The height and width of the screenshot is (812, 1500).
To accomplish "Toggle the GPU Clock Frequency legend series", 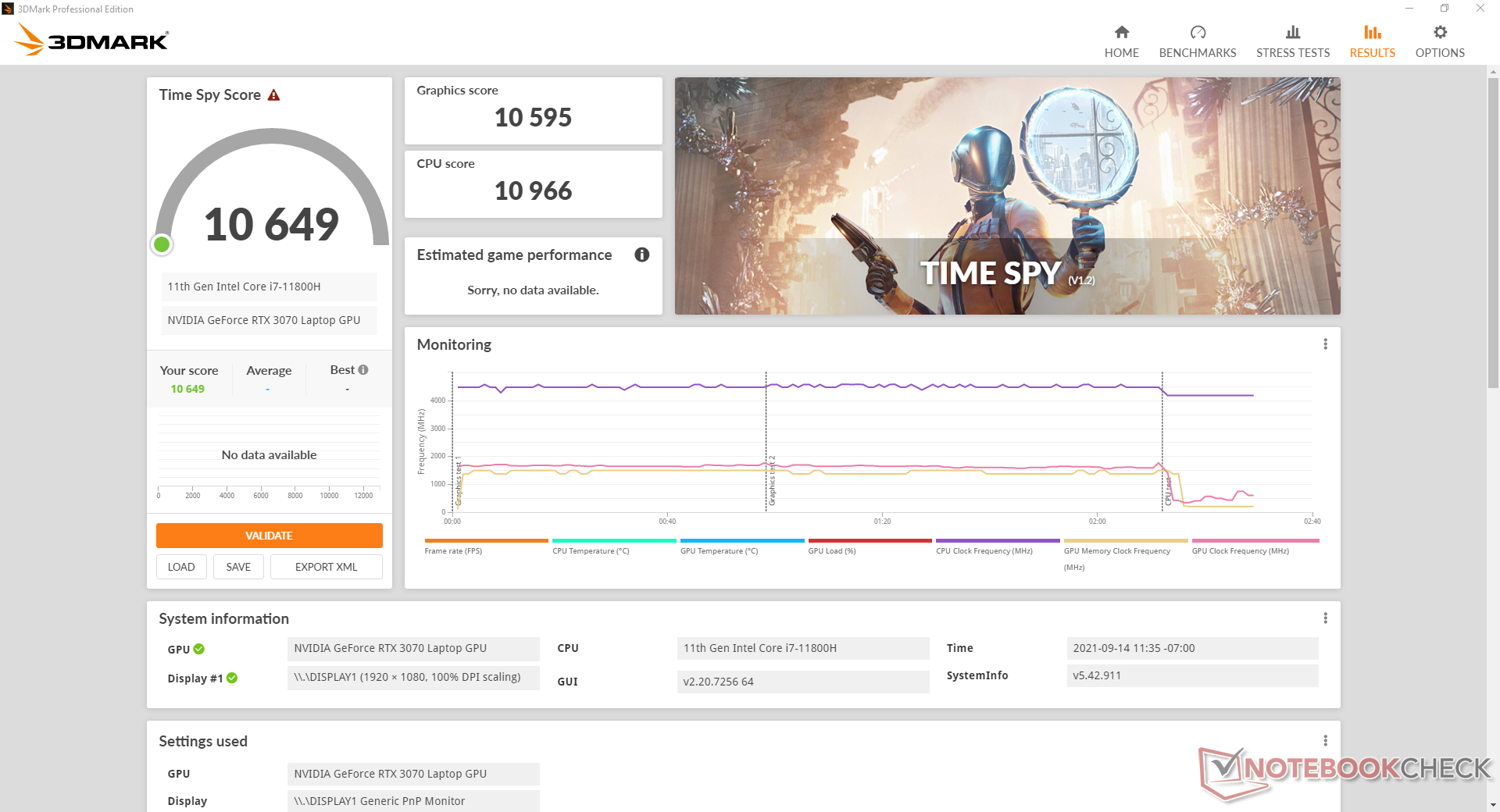I will point(1255,547).
